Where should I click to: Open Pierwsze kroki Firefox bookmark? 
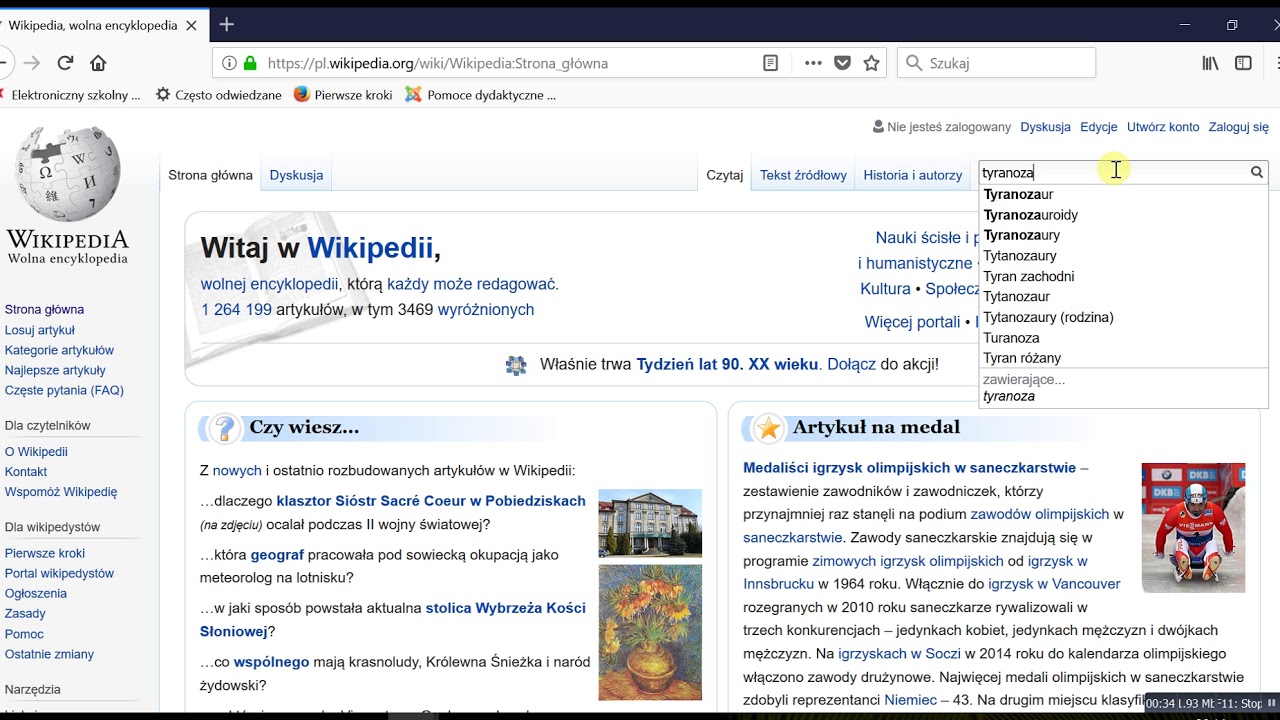pos(343,95)
